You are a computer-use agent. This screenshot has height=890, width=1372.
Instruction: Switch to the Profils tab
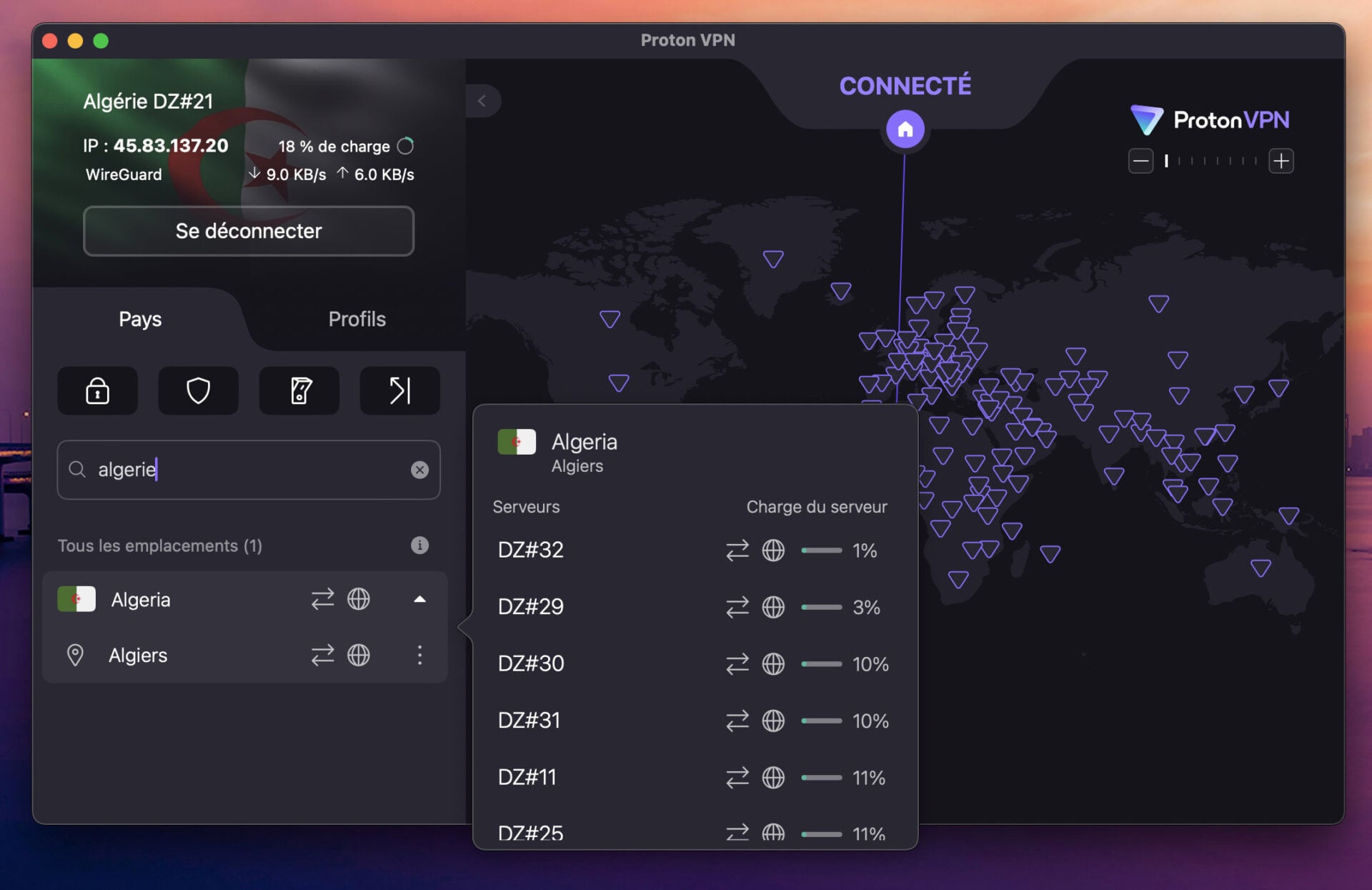(x=357, y=319)
